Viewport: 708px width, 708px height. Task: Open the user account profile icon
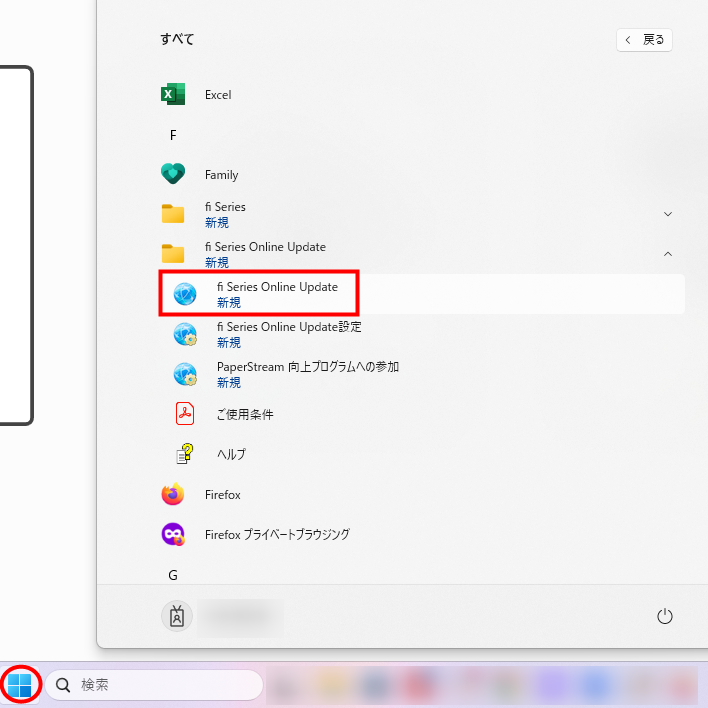click(177, 617)
